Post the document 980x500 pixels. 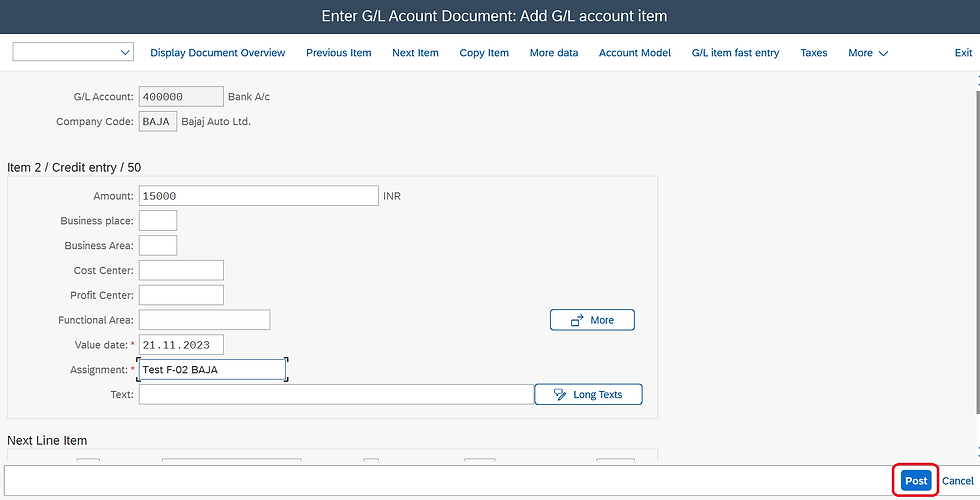(x=916, y=481)
